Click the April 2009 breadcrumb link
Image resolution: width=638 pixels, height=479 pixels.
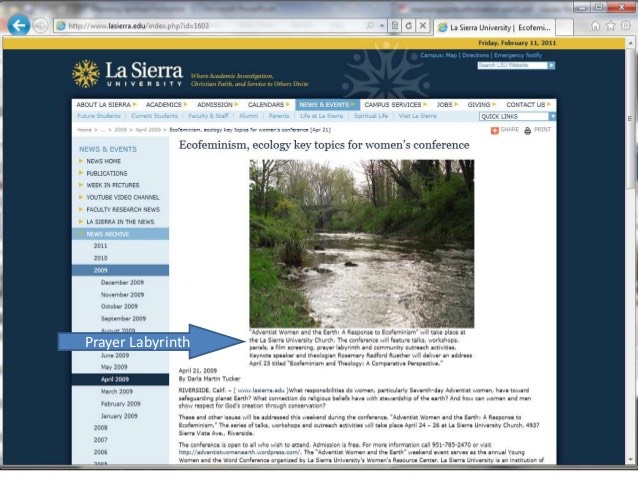[148, 130]
